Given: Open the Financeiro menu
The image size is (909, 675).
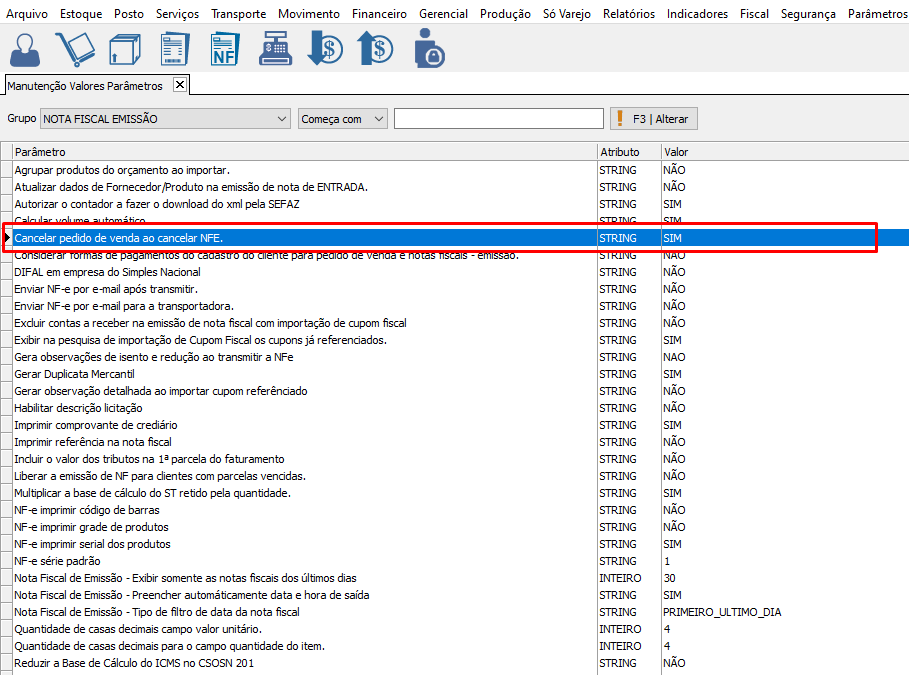Looking at the screenshot, I should point(379,14).
